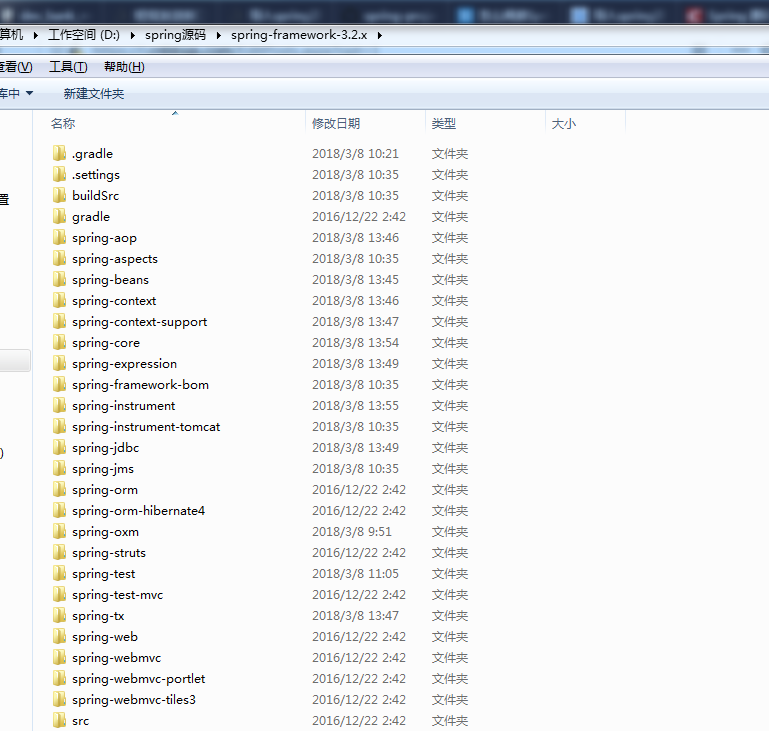Viewport: 769px width, 731px height.
Task: Click the spring-tx folder icon
Action: [x=59, y=615]
